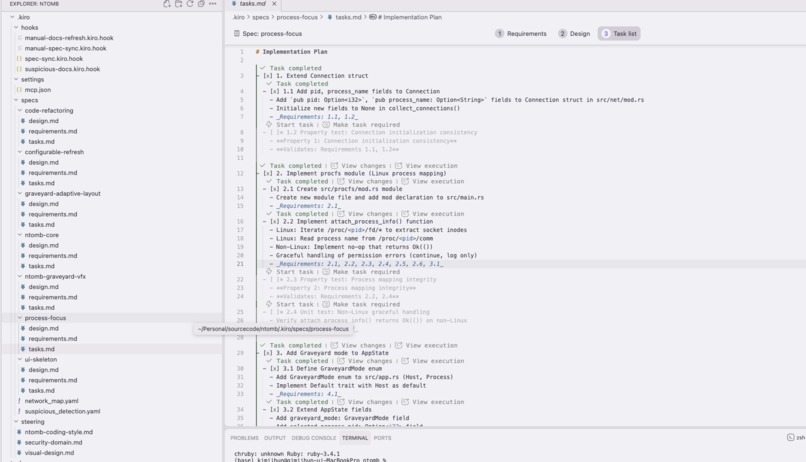Toggle checkbox for 2. Implement procfs module

pyautogui.click(x=268, y=173)
